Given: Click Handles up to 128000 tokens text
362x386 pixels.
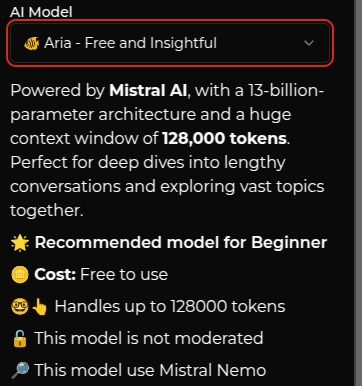Looking at the screenshot, I should click(170, 306).
